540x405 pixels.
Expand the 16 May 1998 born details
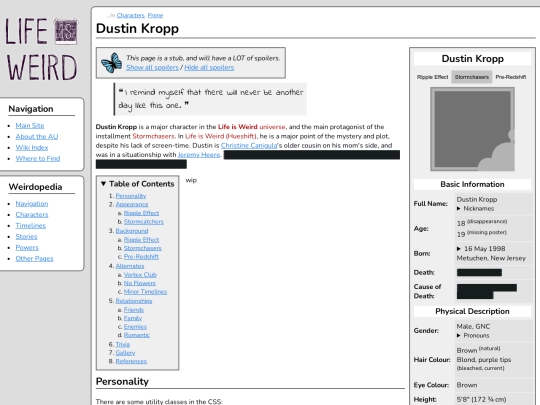tap(459, 249)
